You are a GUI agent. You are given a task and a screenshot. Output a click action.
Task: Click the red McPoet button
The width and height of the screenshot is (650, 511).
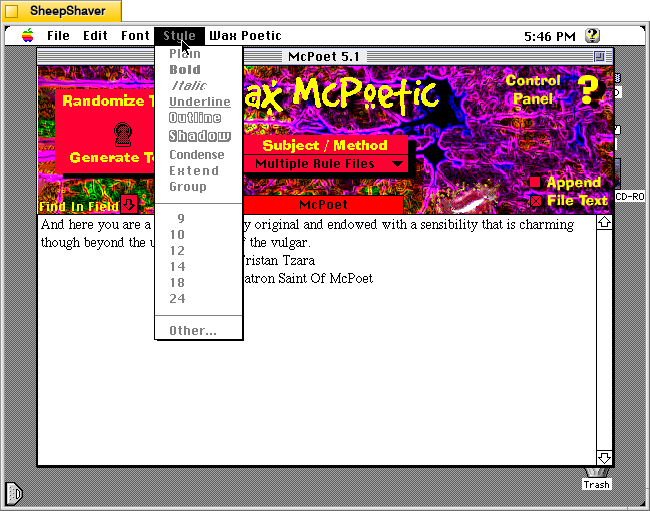point(323,205)
